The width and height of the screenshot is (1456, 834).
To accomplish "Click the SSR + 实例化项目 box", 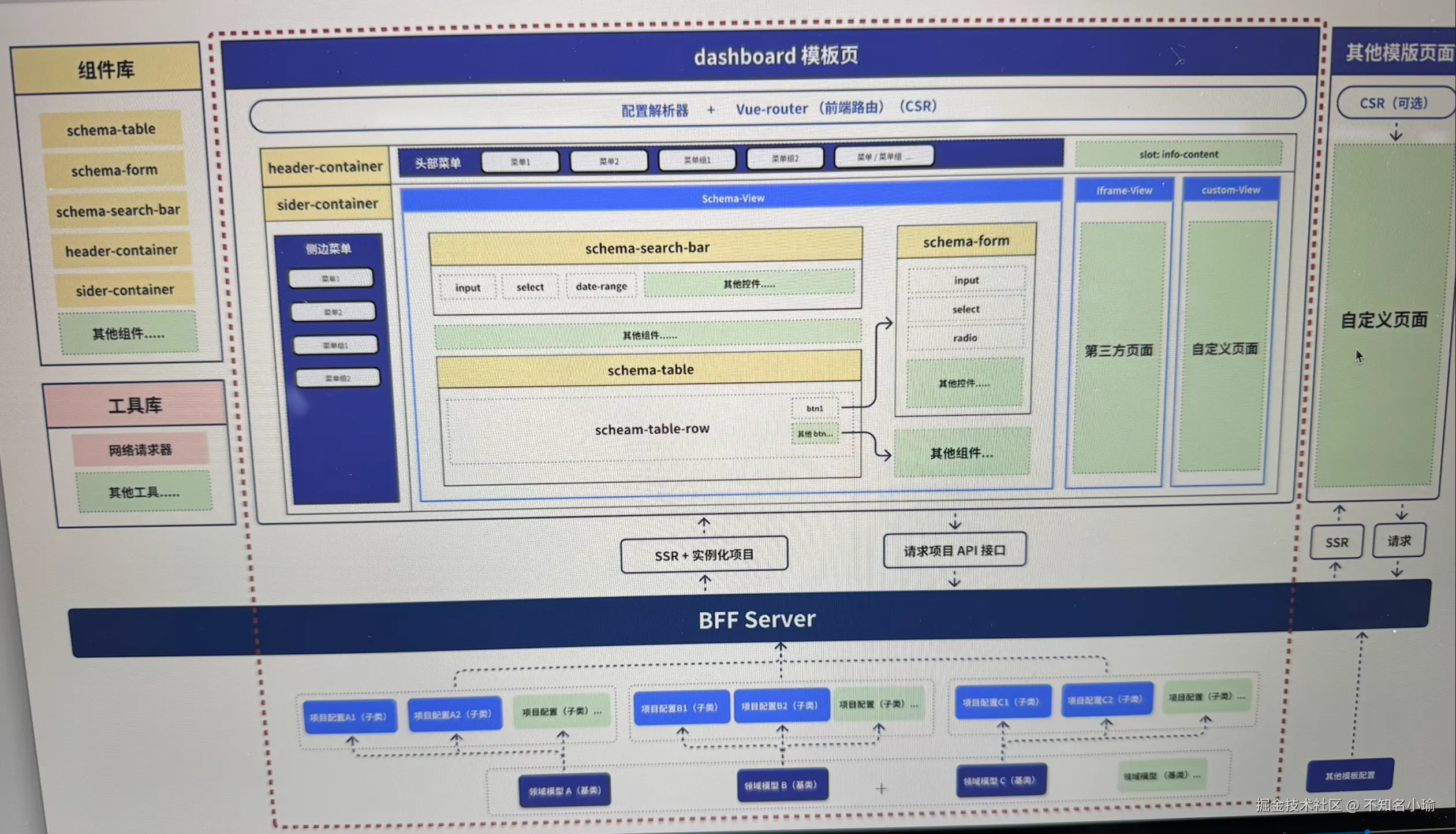I will click(x=704, y=555).
